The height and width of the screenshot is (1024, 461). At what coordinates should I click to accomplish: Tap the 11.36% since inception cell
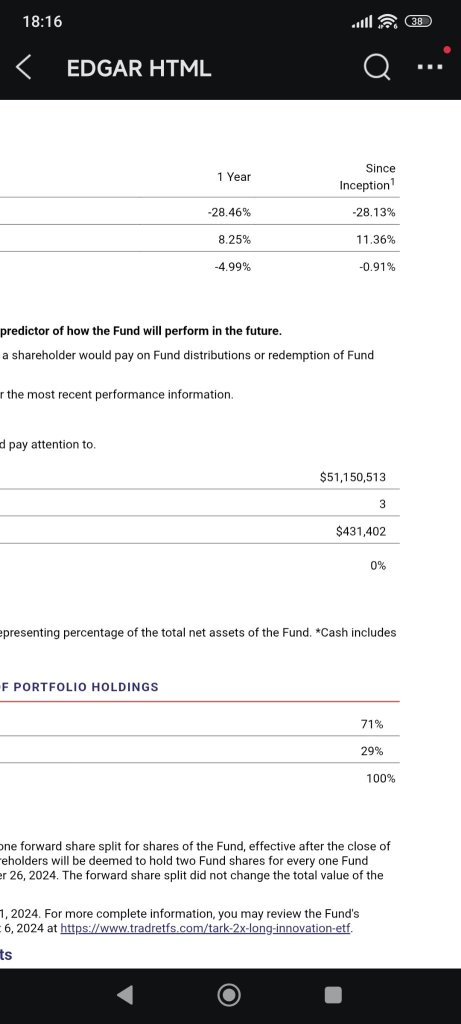click(375, 240)
